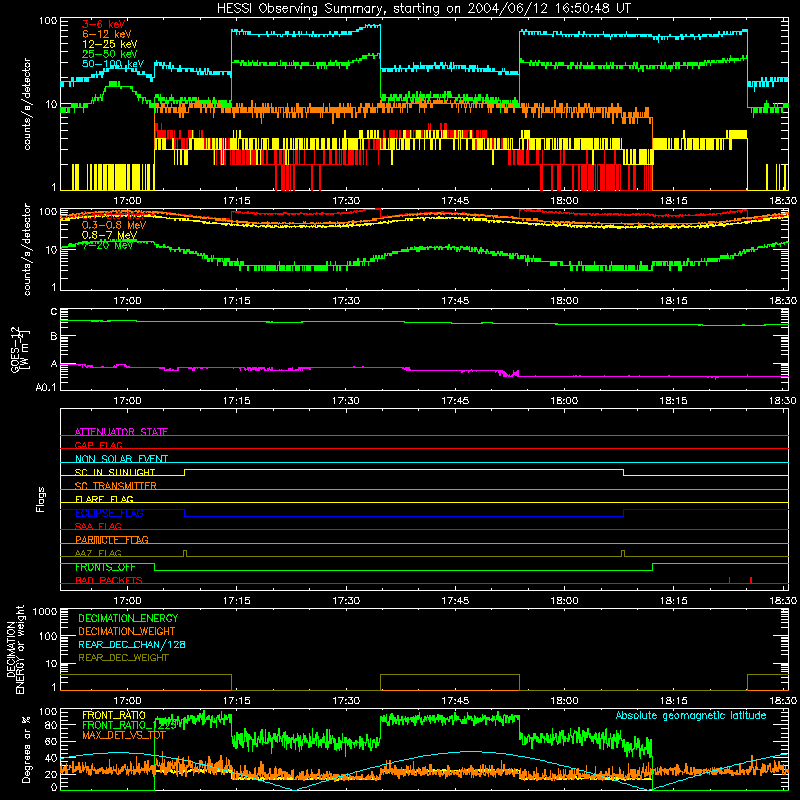Screen dimensions: 800x800
Task: Click the DECIMATION_WEIGHT legend label
Action: pyautogui.click(x=127, y=631)
